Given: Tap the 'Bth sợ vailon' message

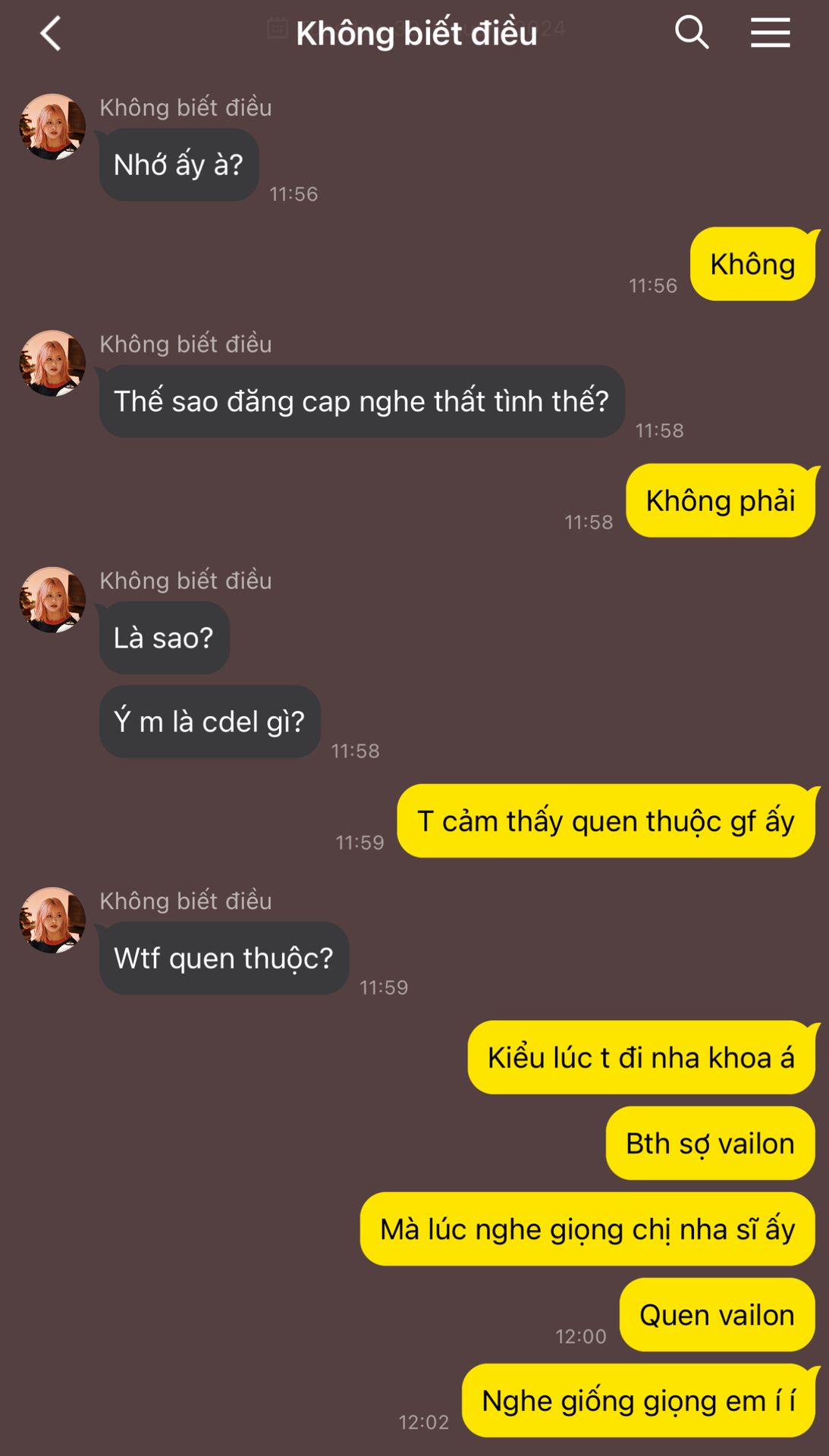Looking at the screenshot, I should point(711,1143).
